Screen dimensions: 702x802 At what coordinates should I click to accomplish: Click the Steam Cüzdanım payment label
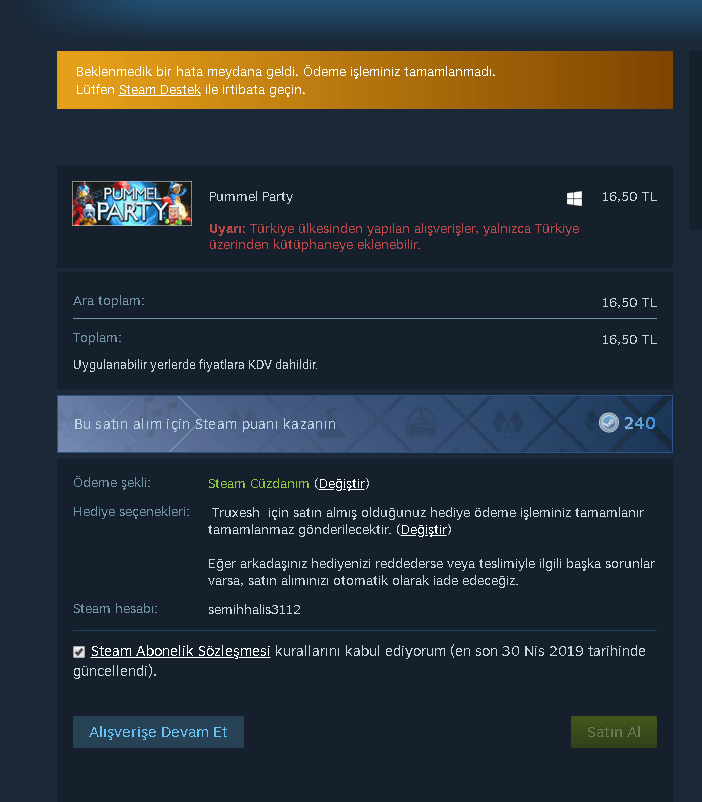pos(258,484)
